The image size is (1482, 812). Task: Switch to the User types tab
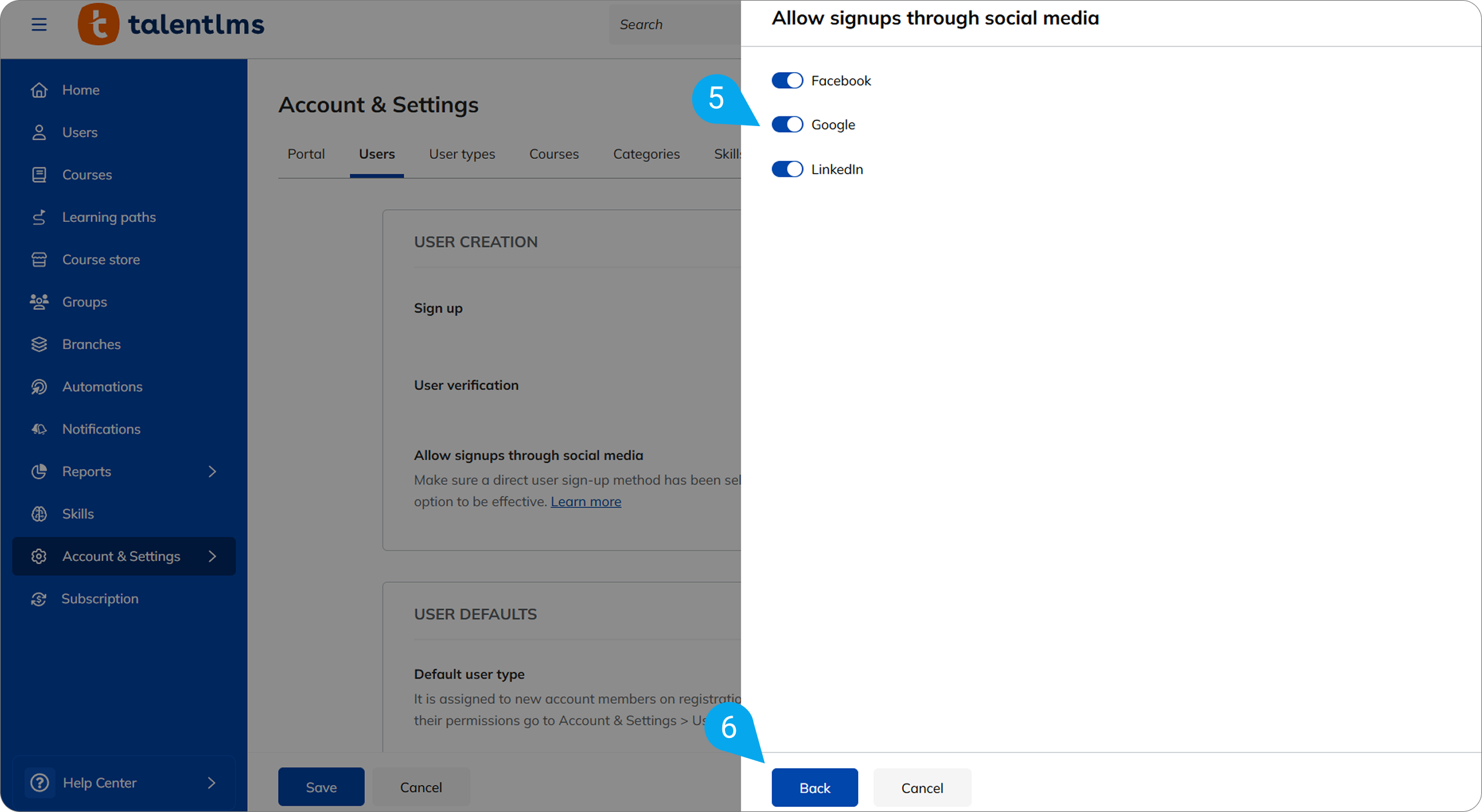tap(462, 154)
